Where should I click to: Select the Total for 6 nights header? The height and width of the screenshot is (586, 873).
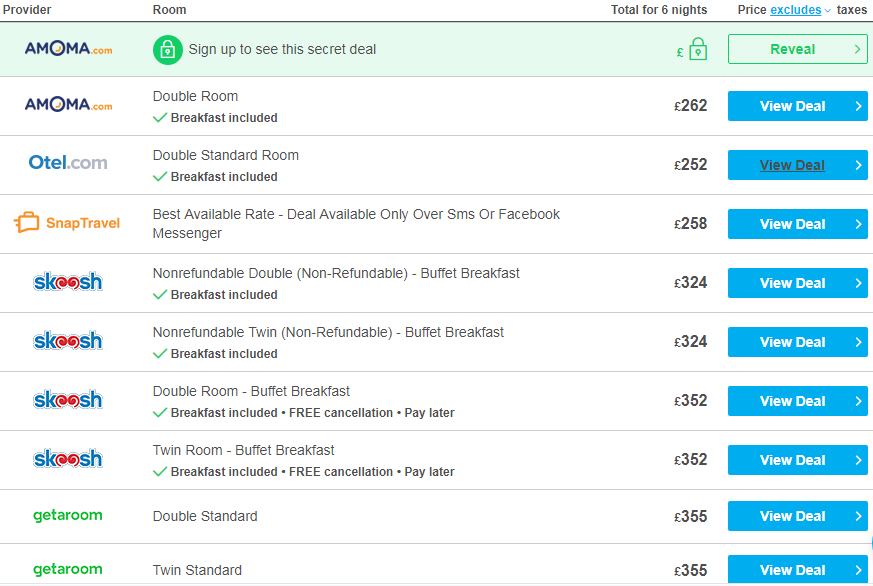(x=659, y=10)
